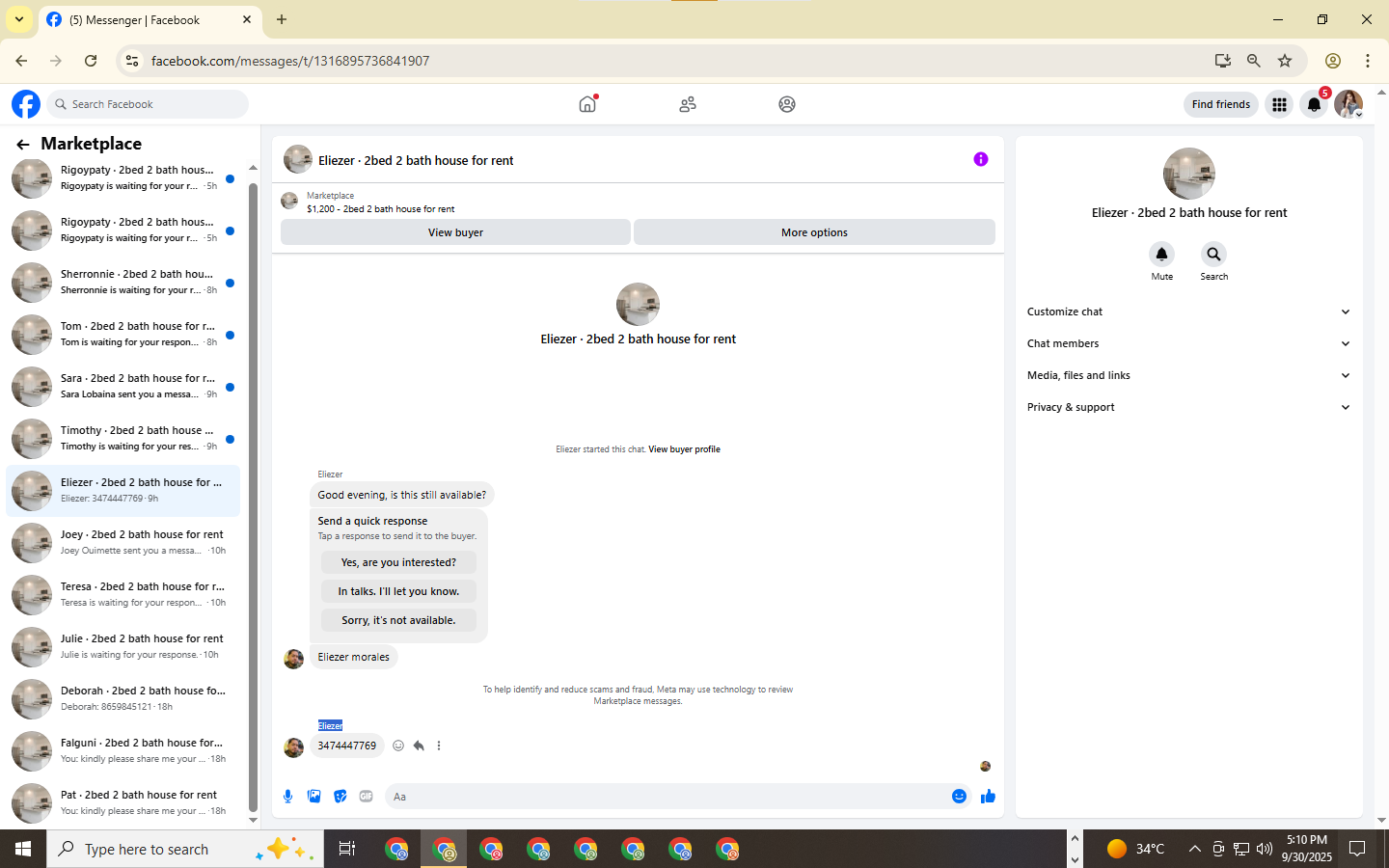Screen dimensions: 1389x868
Task: Search in conversation magnifier icon
Action: click(x=1213, y=254)
